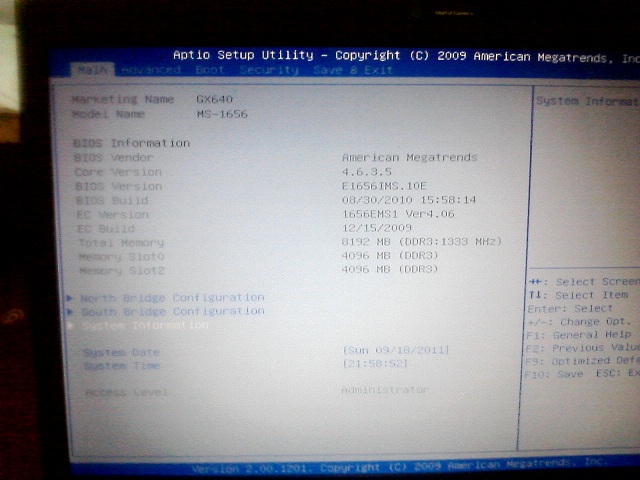The image size is (640, 480).
Task: Click the Memory Slot0 row label
Action: click(x=122, y=257)
